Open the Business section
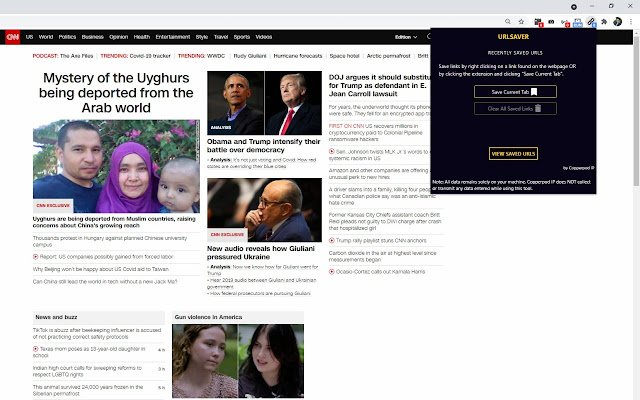The width and height of the screenshot is (640, 400). coord(93,37)
